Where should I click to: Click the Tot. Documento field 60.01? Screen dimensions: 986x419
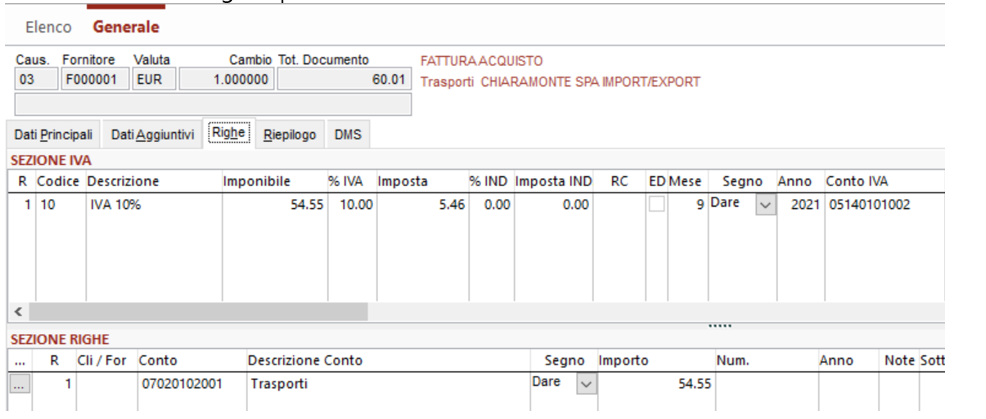pyautogui.click(x=344, y=80)
